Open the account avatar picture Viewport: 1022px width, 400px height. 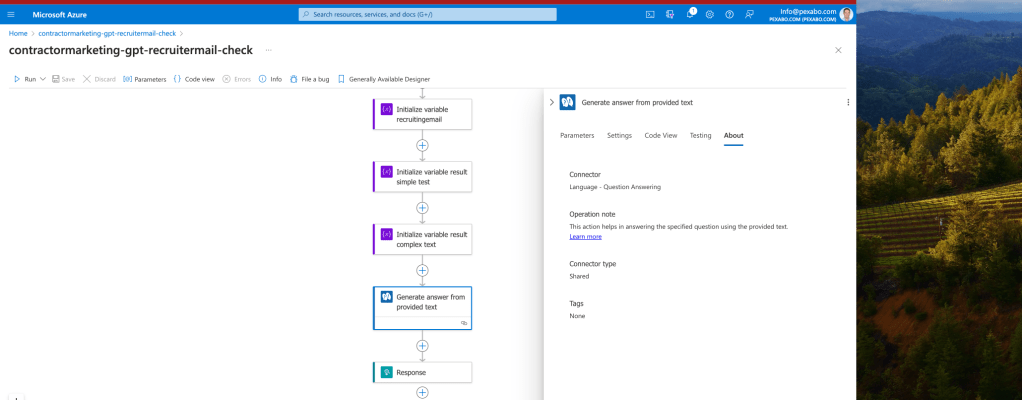coord(846,14)
